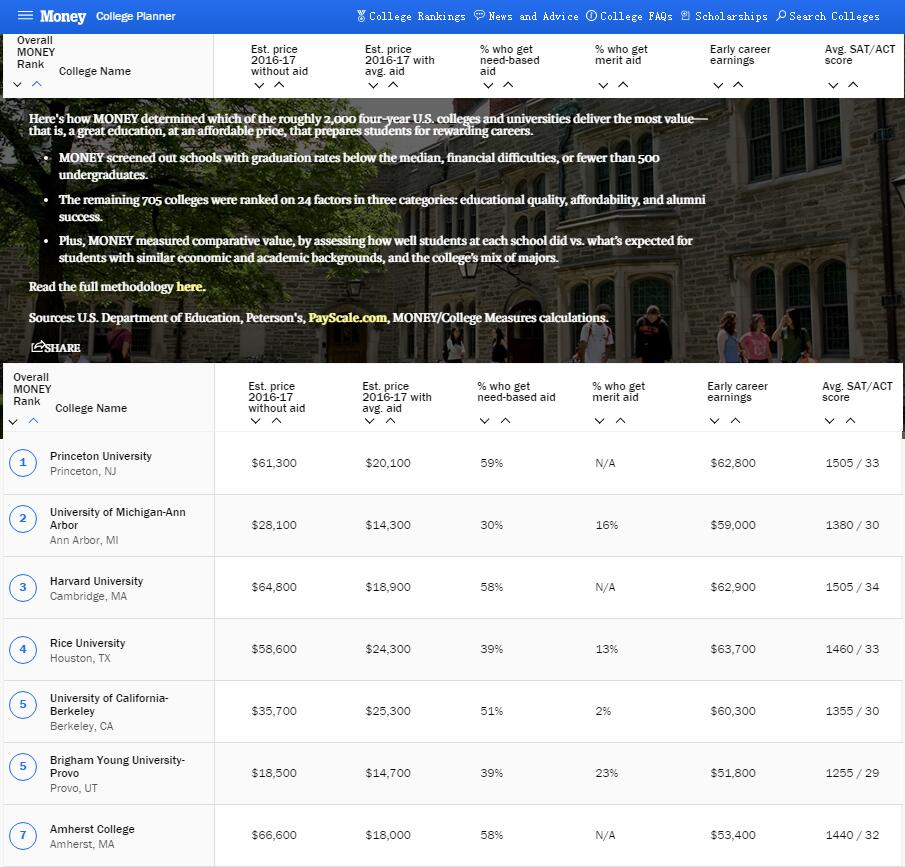Select Brigham Young's $14,700 price with aid
This screenshot has height=867, width=905.
388,773
